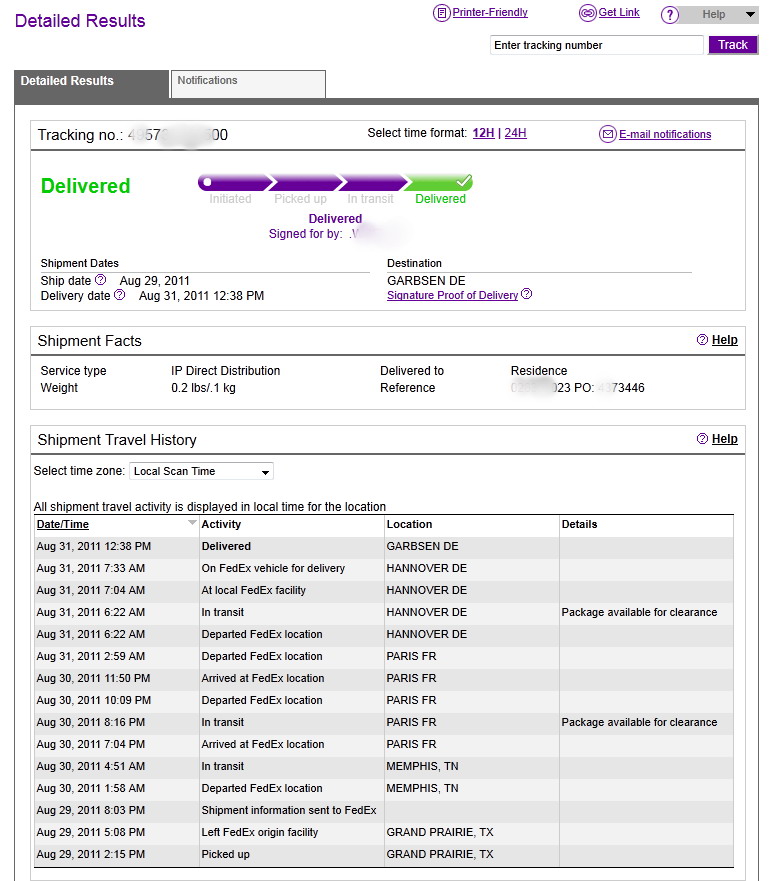
Task: Open the Help dropdown arrow at top
Action: (750, 15)
